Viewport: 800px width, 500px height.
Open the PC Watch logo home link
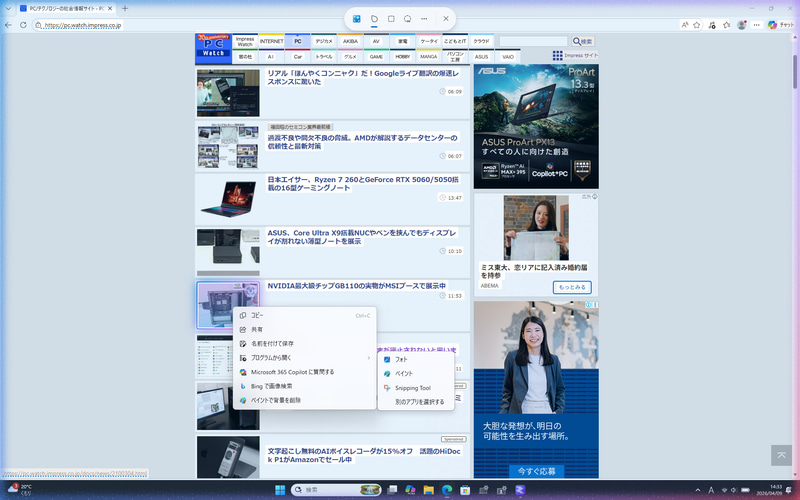(213, 48)
